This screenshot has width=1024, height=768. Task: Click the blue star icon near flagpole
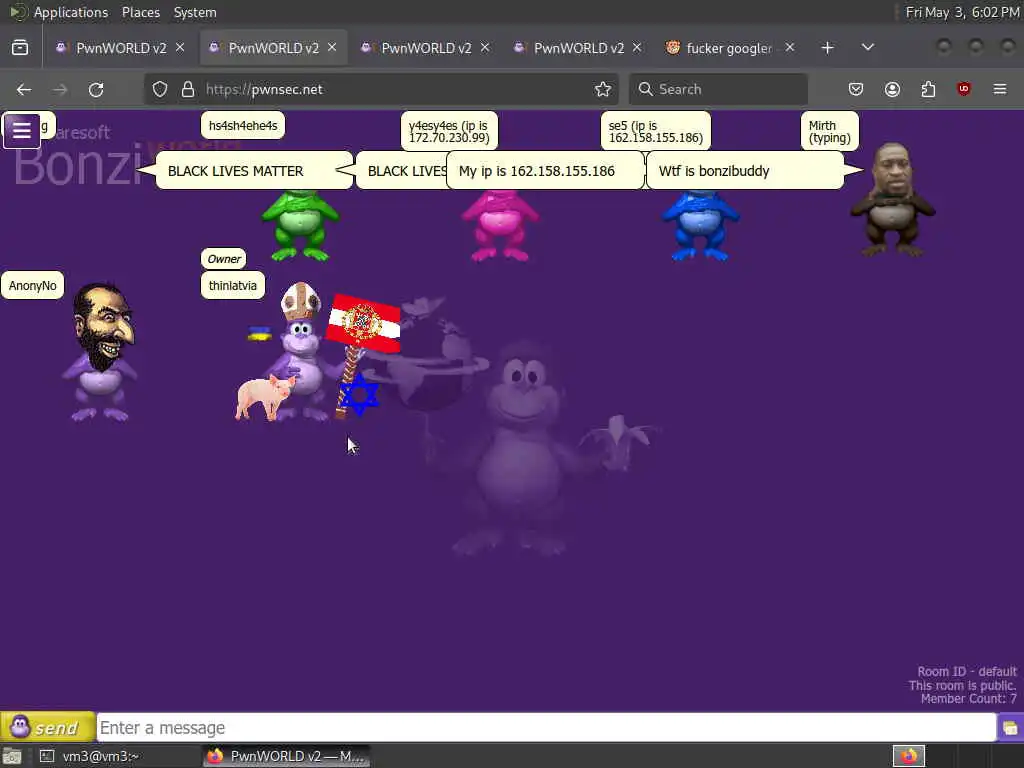pyautogui.click(x=359, y=394)
